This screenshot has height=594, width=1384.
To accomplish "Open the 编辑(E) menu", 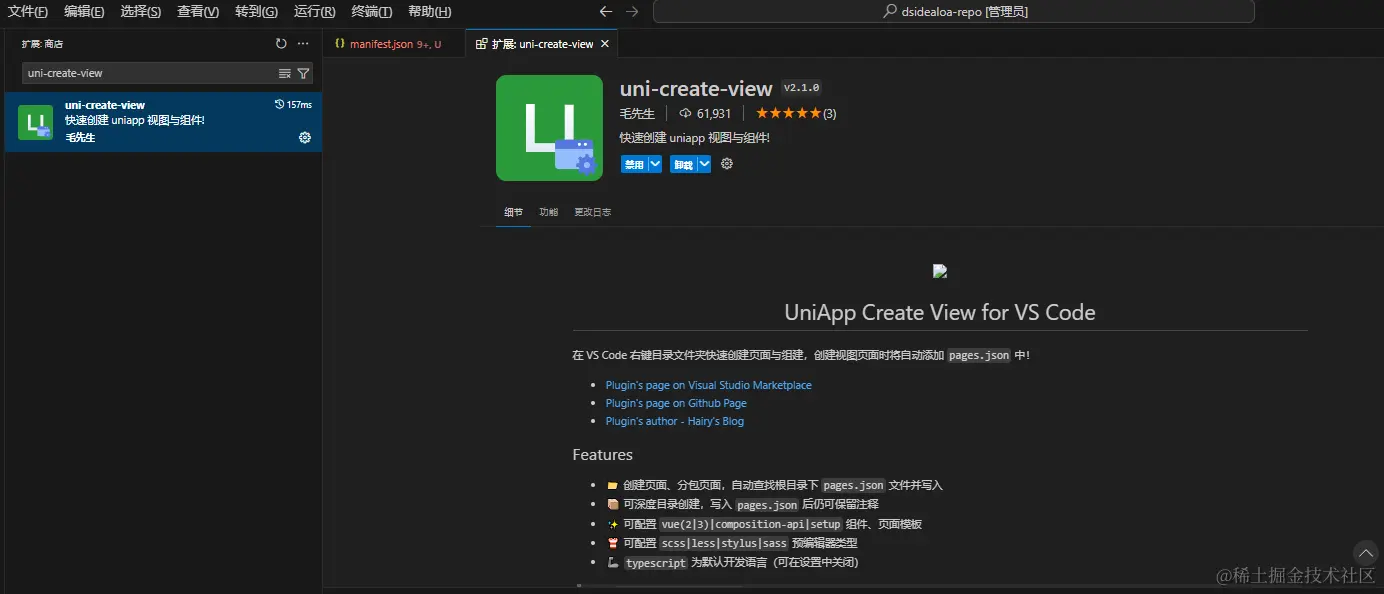I will click(x=84, y=12).
